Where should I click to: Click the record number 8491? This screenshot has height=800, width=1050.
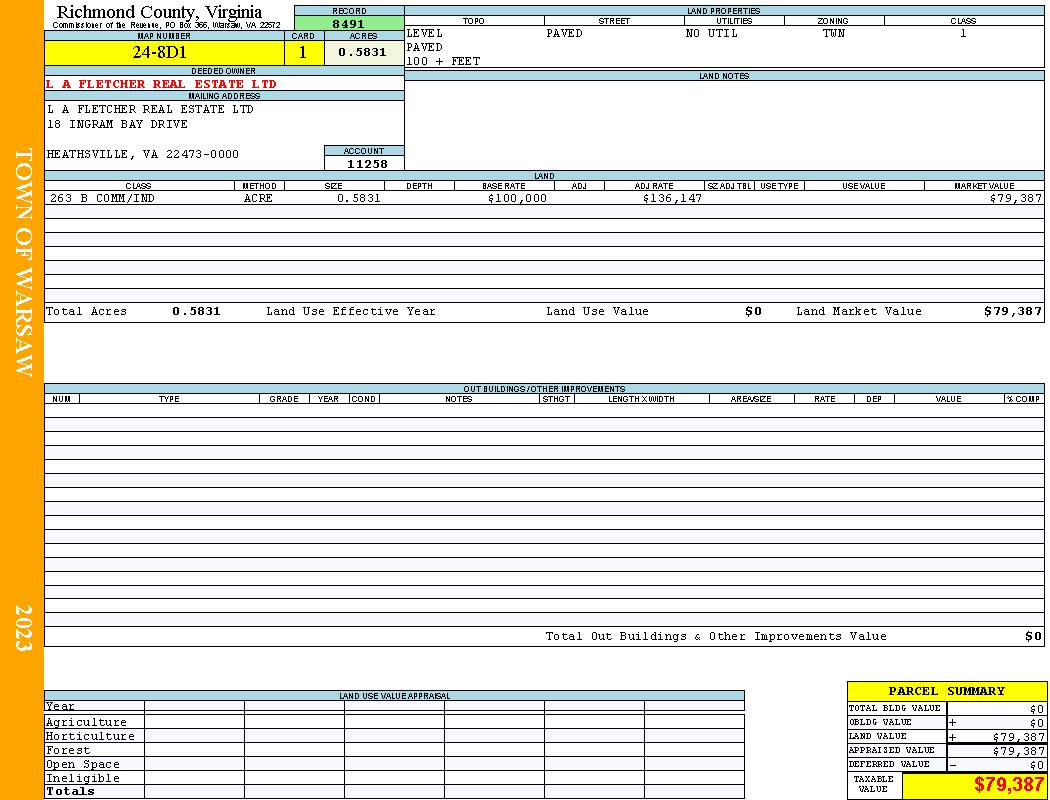[x=349, y=23]
